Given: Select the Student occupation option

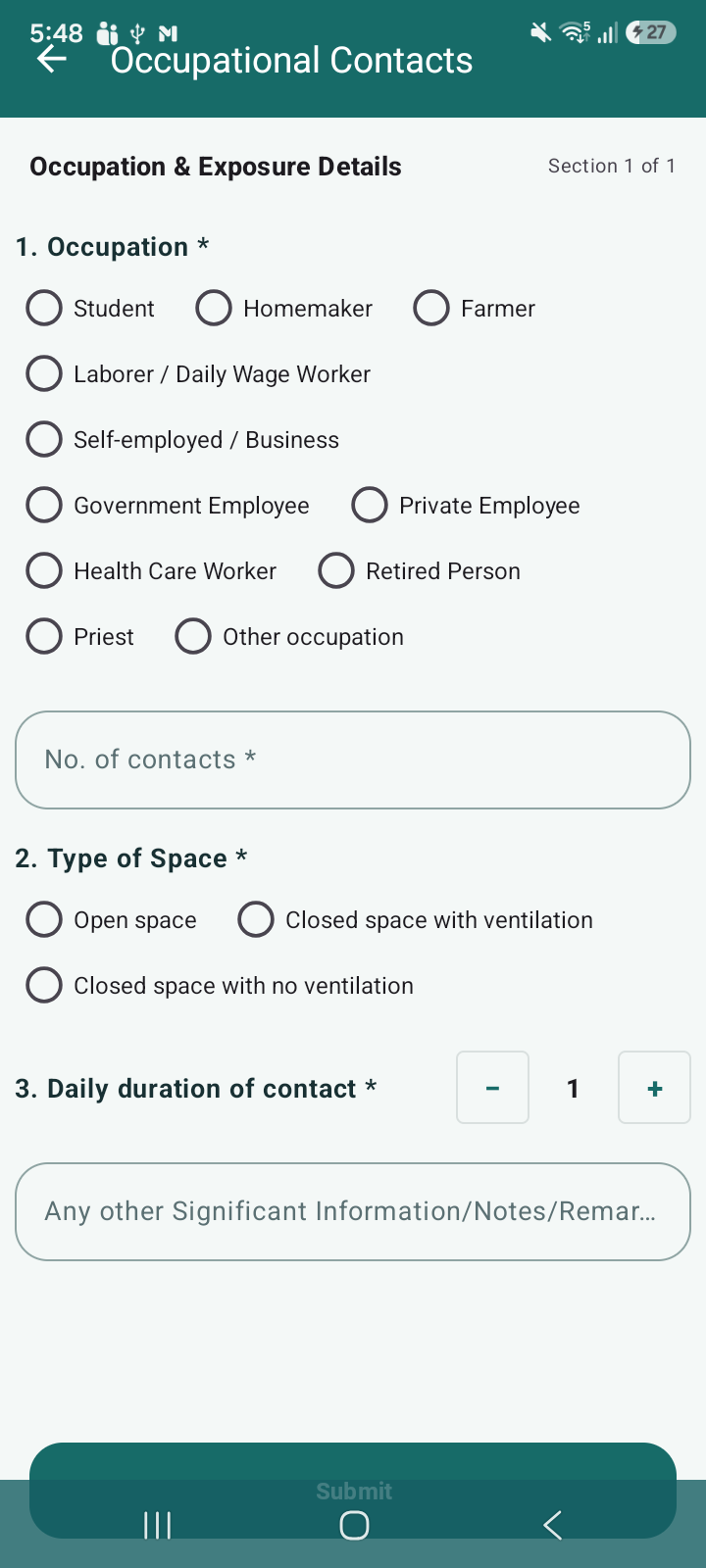Looking at the screenshot, I should point(90,308).
